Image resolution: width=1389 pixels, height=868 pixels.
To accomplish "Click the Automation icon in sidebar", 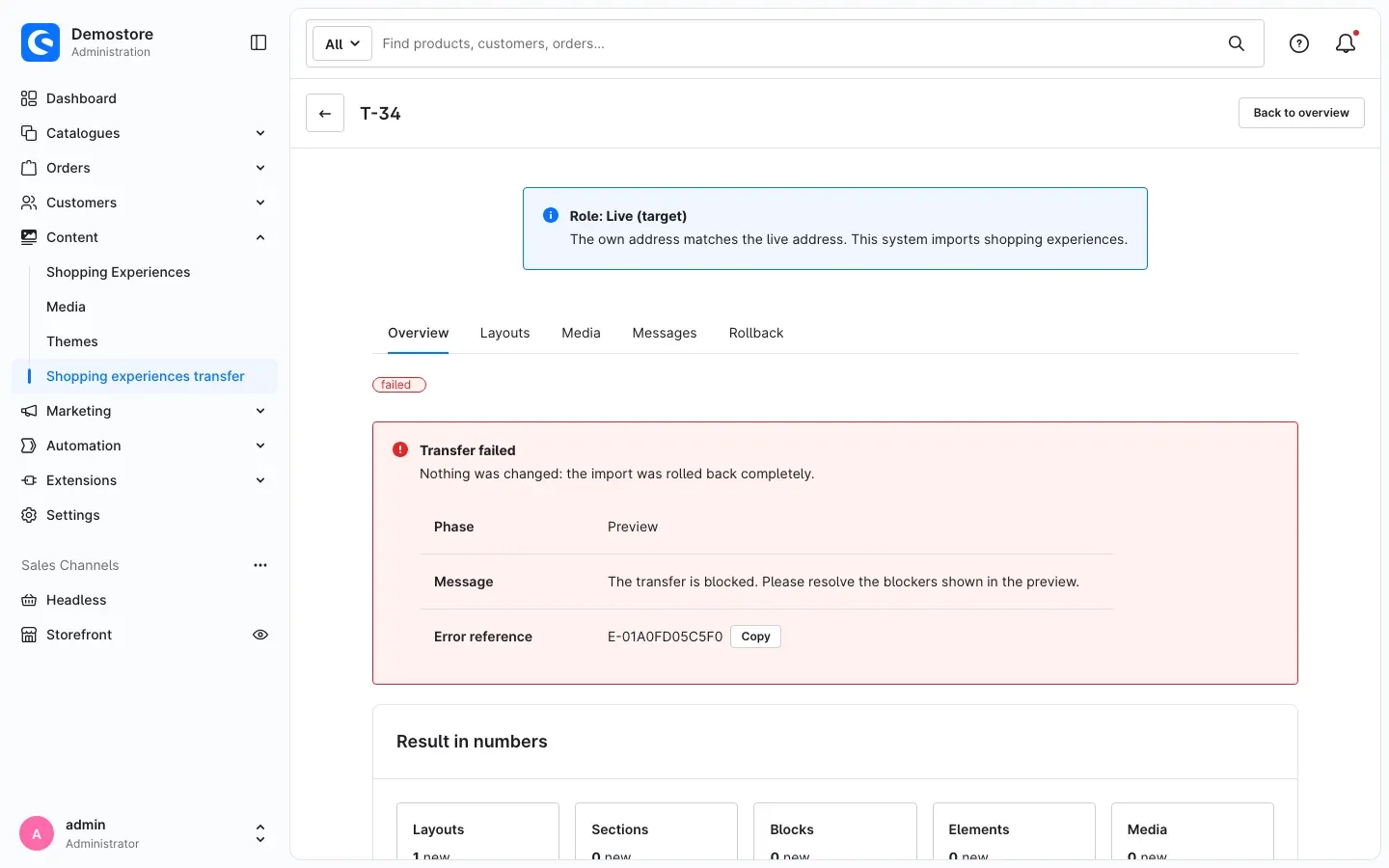I will (29, 446).
